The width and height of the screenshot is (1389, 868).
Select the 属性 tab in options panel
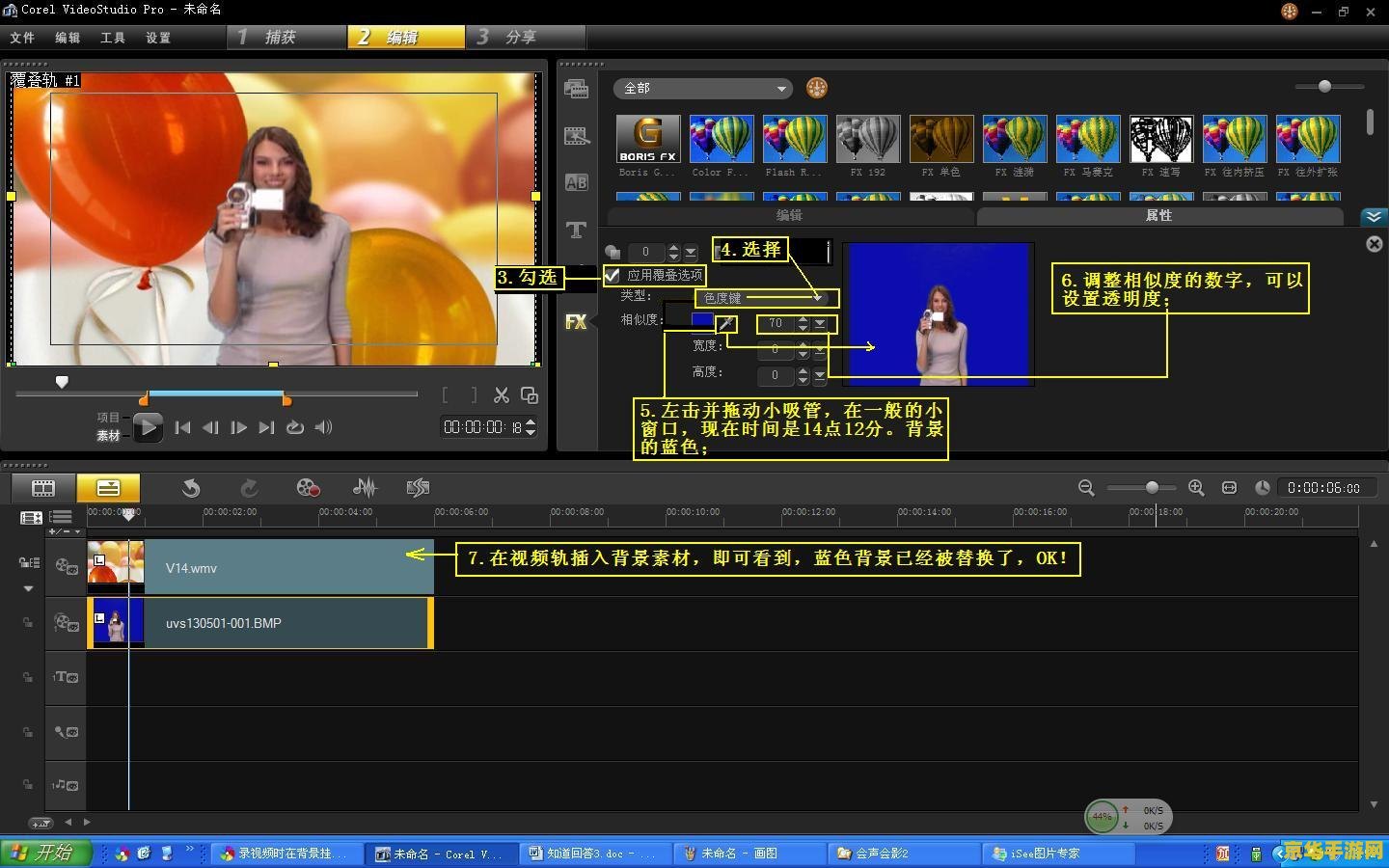[1158, 216]
